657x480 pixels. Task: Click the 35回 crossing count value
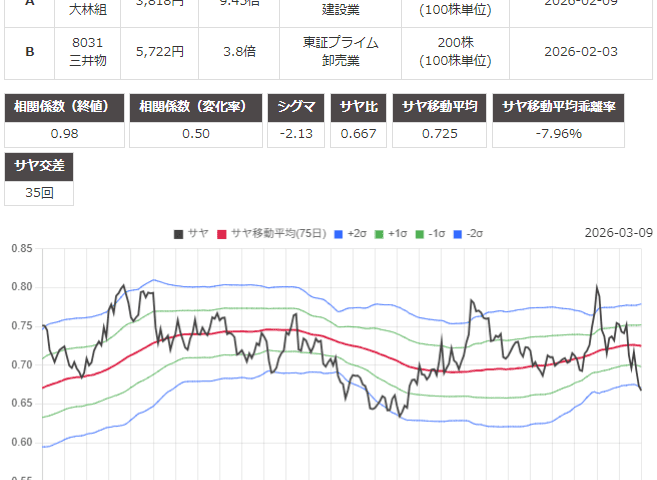click(x=39, y=192)
